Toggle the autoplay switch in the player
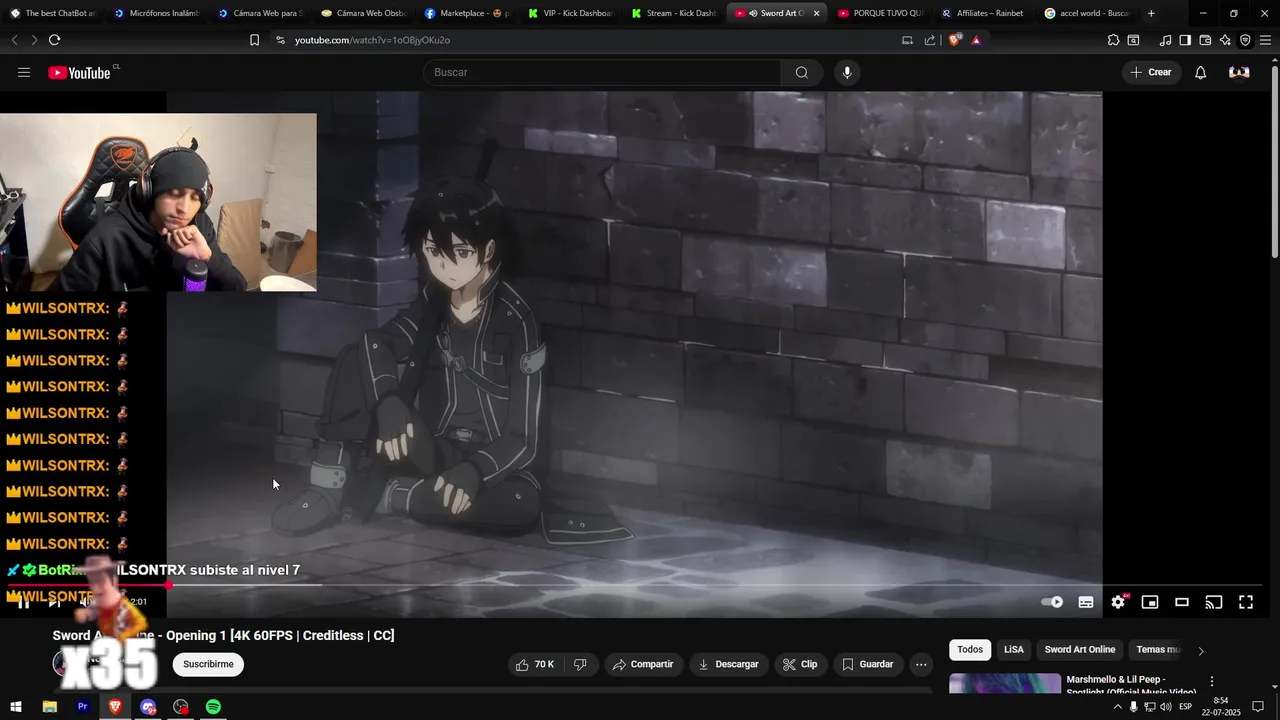Image resolution: width=1280 pixels, height=720 pixels. pos(1052,602)
